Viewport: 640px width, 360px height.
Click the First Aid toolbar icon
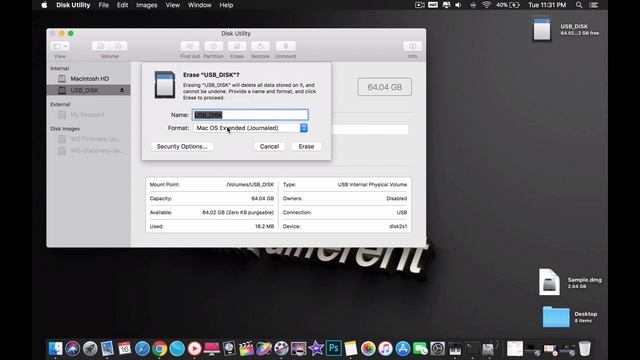190,46
